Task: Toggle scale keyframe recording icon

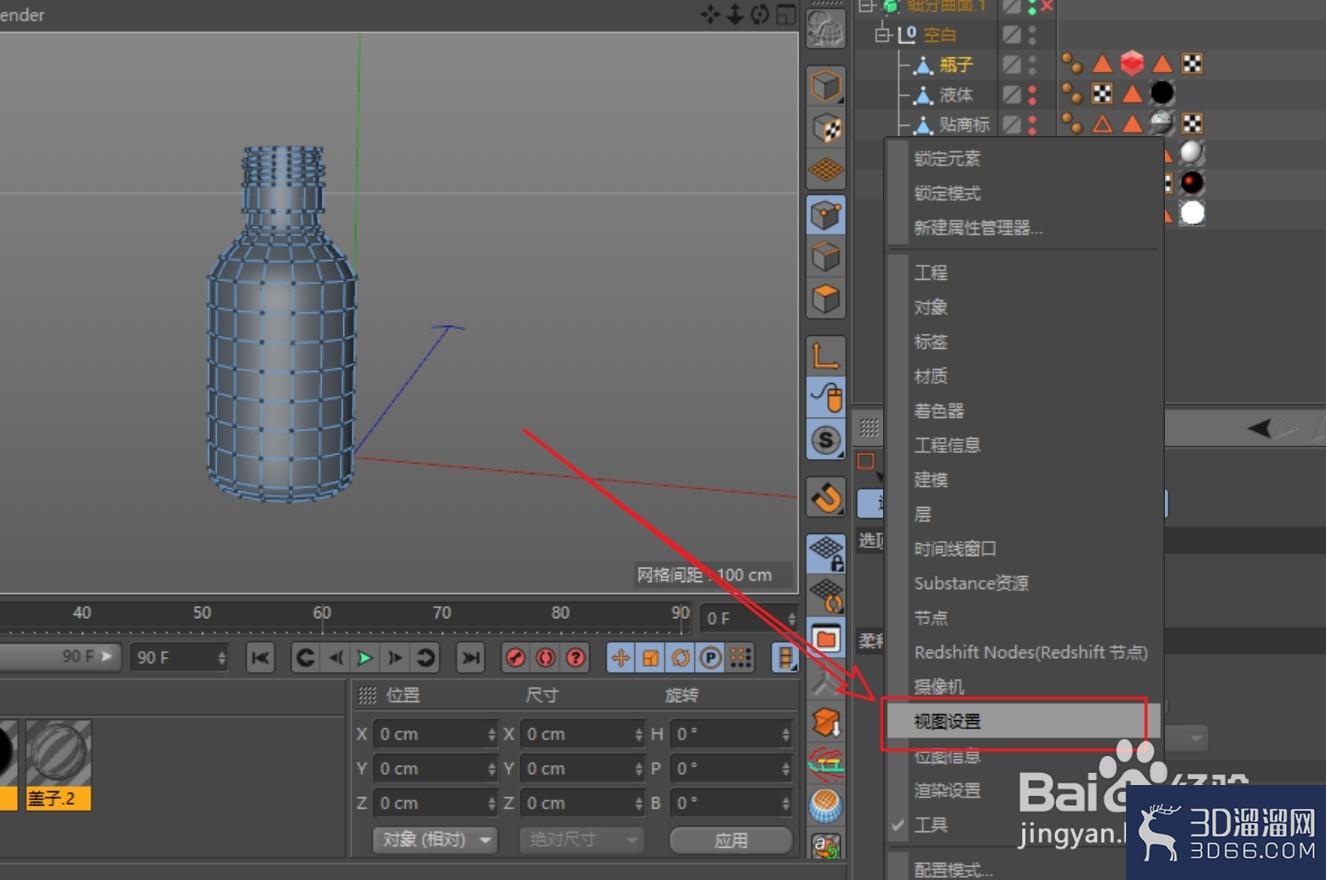Action: [650, 657]
